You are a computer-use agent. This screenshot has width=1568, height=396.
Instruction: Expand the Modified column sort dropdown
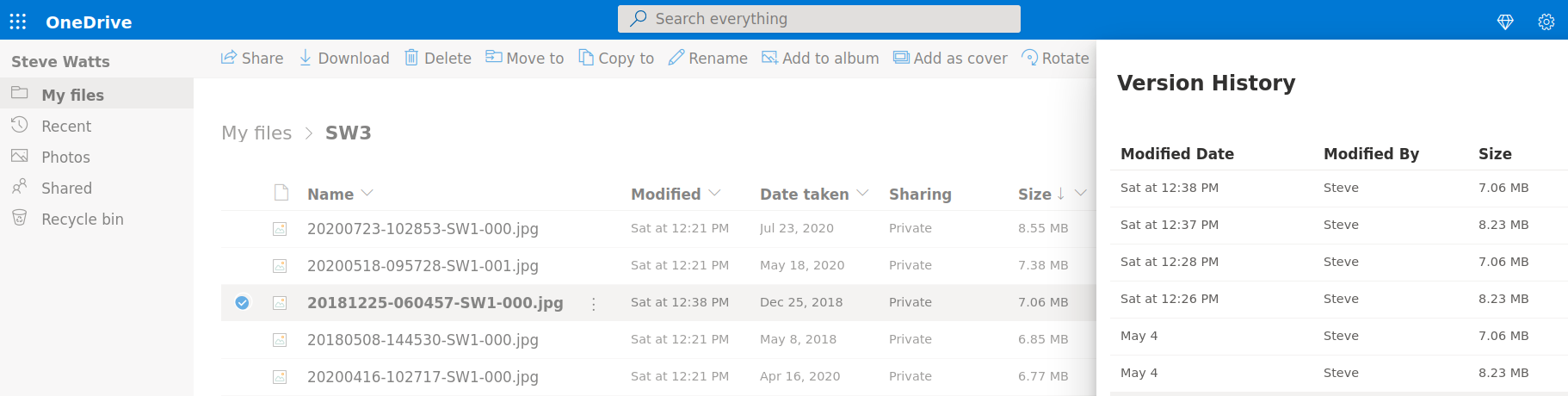(x=714, y=193)
